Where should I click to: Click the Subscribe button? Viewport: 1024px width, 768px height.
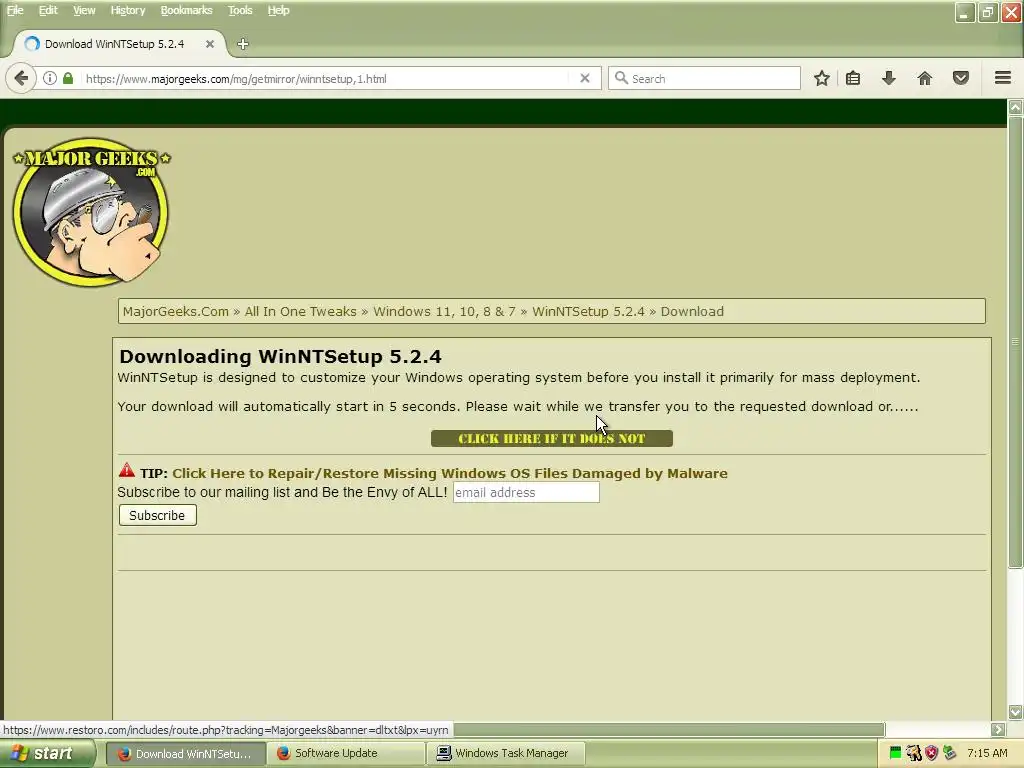pos(157,515)
